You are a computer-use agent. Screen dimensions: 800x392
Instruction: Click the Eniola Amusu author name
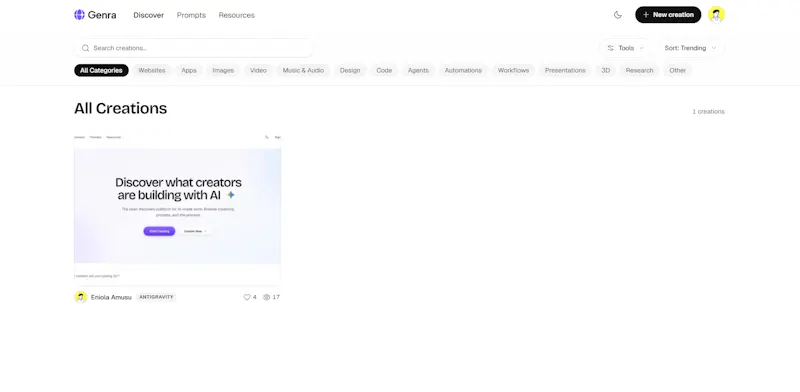[111, 297]
